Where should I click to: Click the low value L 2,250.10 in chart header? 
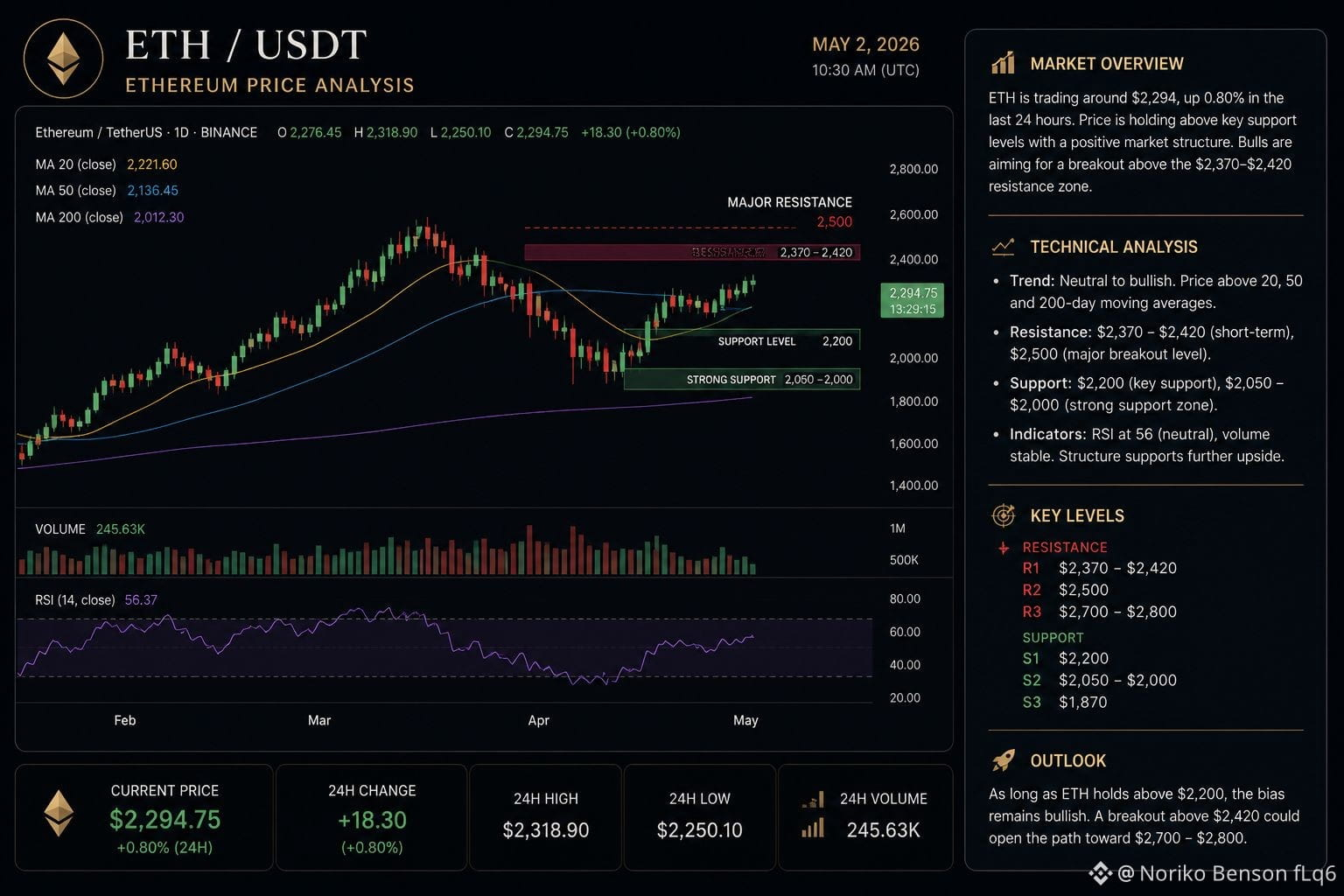461,132
